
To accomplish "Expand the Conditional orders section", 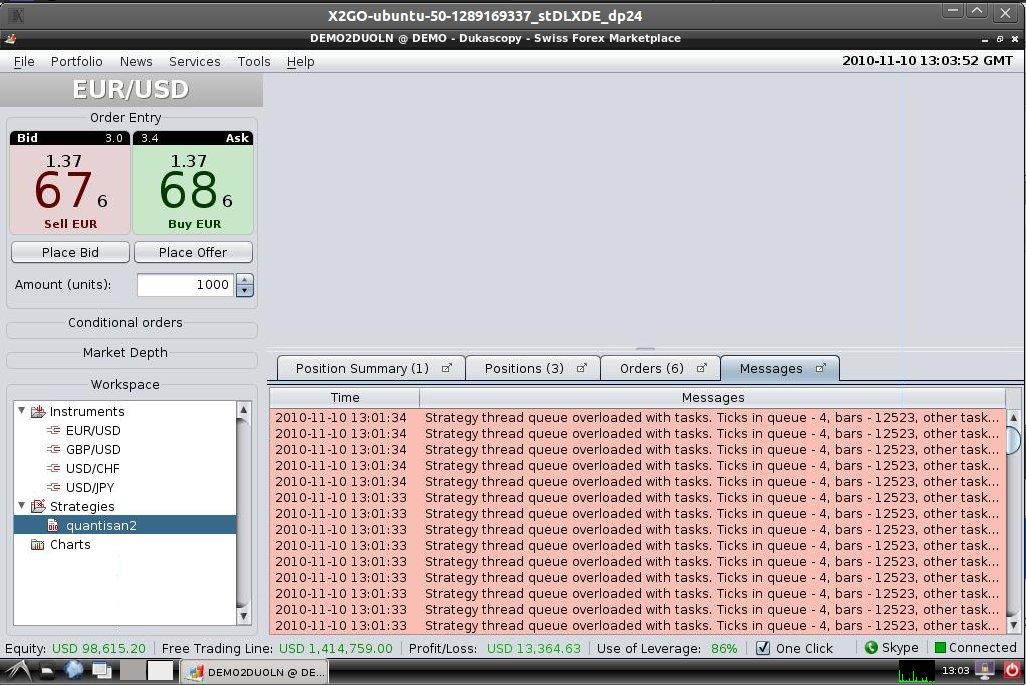I will [x=125, y=323].
